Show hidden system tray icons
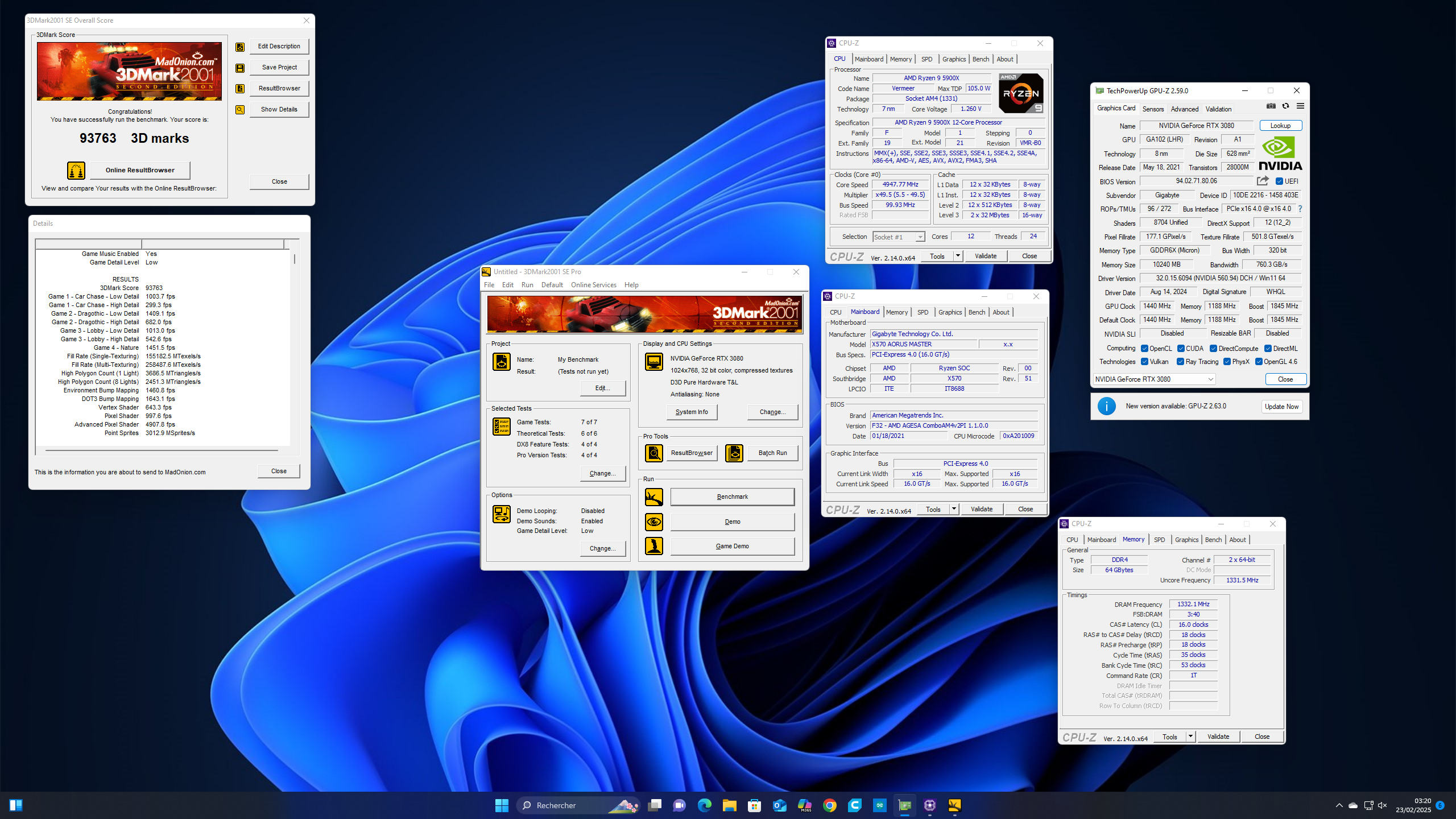Viewport: 1456px width, 819px height. point(1339,805)
